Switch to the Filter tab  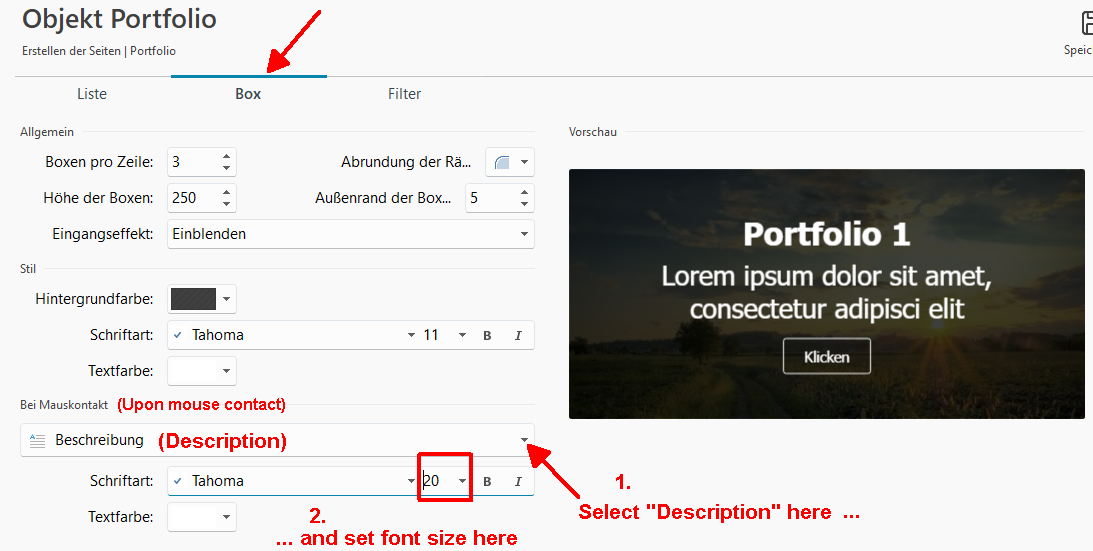click(404, 94)
